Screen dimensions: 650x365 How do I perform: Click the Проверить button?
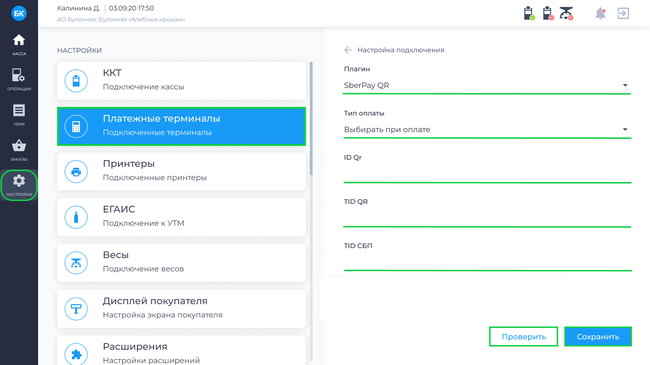pos(524,336)
